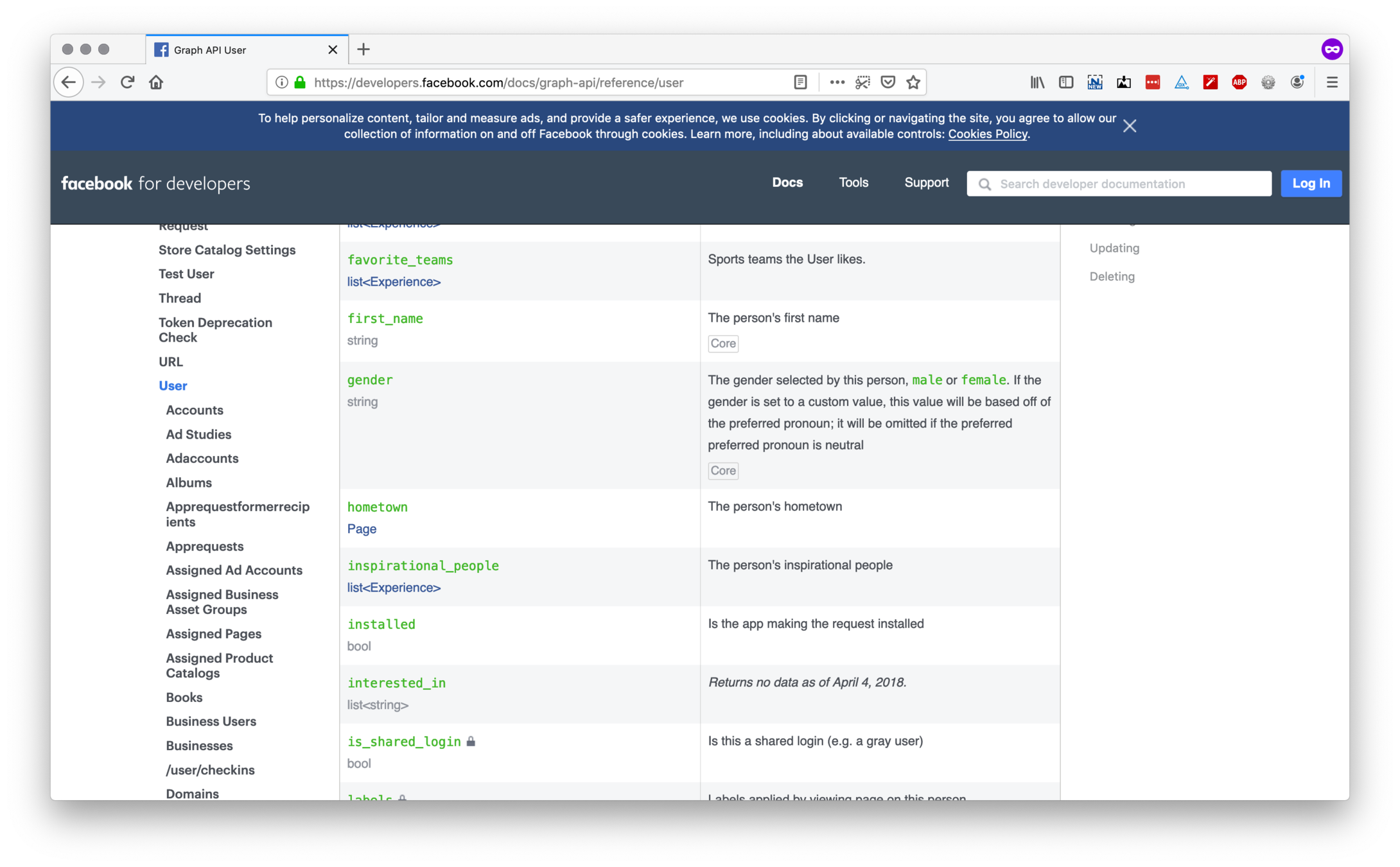
Task: Click the Adblock Plus extension icon
Action: tap(1239, 82)
